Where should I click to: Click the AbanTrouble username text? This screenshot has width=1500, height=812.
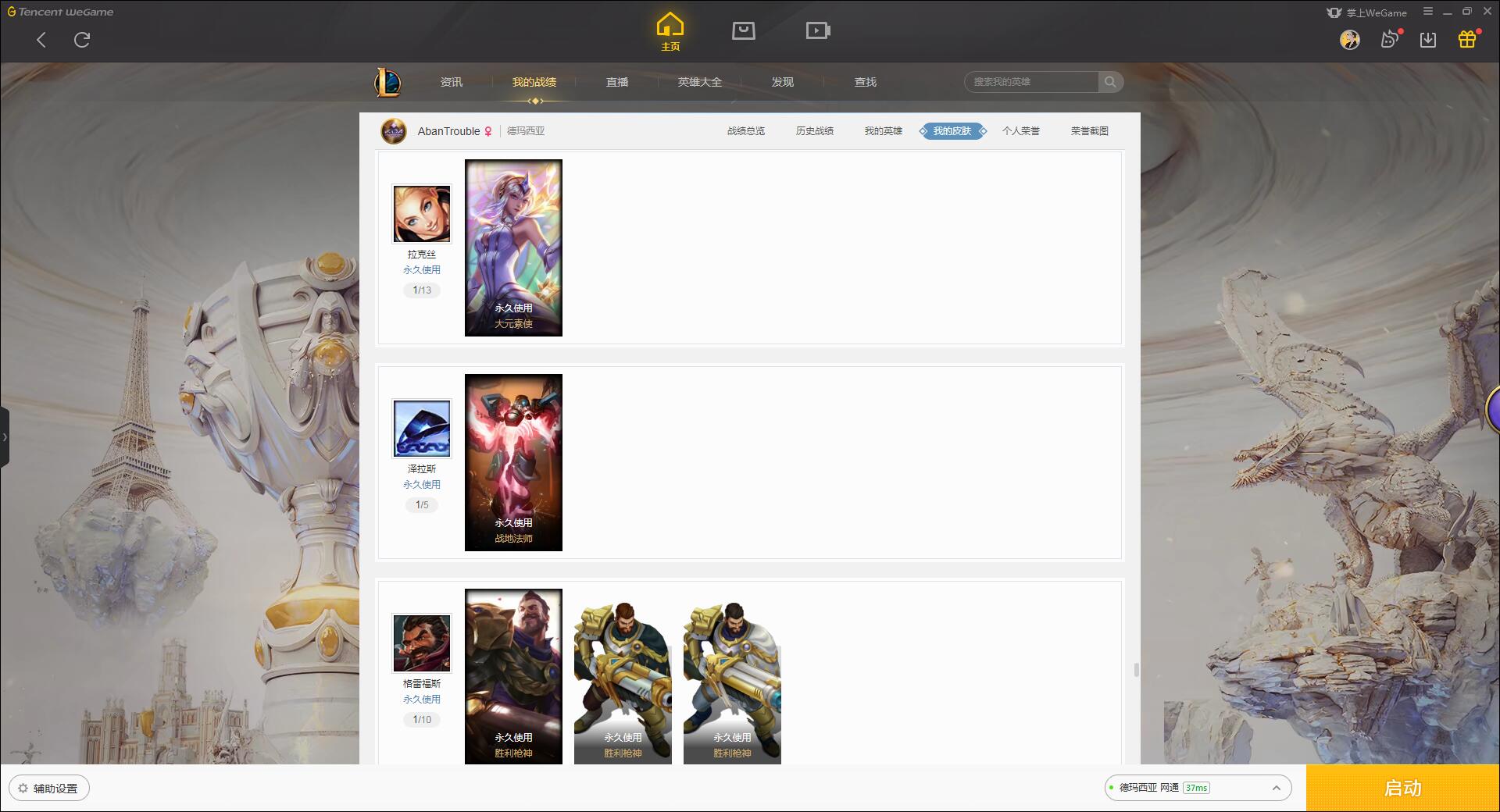click(x=448, y=131)
